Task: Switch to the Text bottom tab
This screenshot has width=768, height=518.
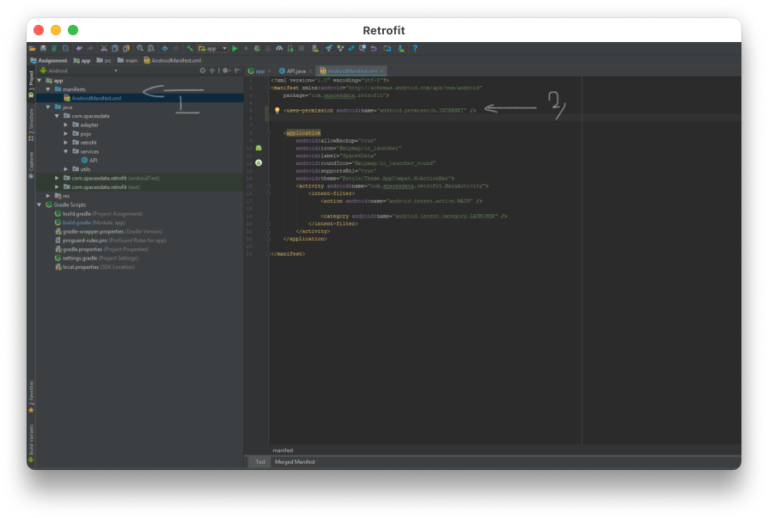Action: point(260,462)
